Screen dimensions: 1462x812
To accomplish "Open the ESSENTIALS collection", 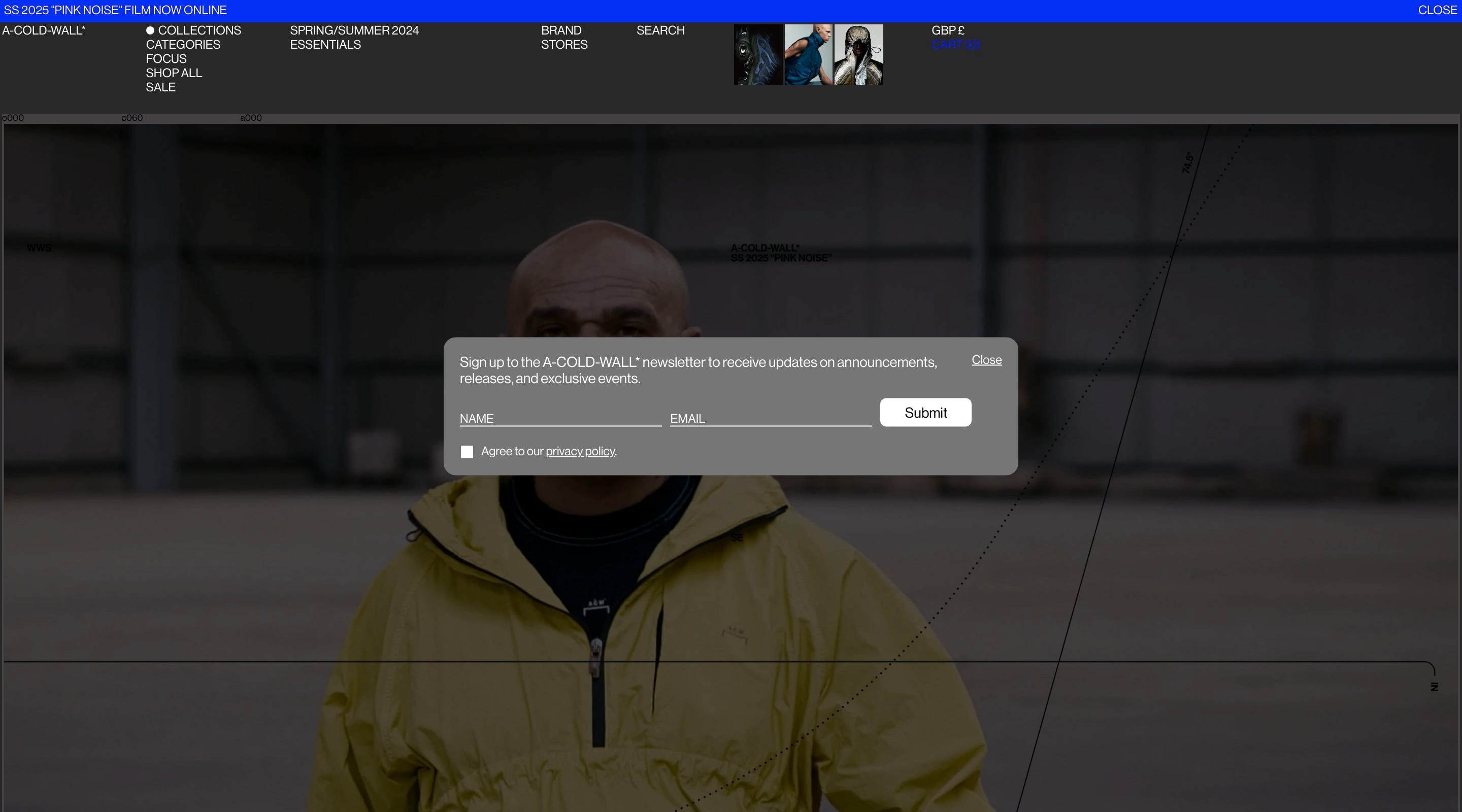I will coord(325,45).
